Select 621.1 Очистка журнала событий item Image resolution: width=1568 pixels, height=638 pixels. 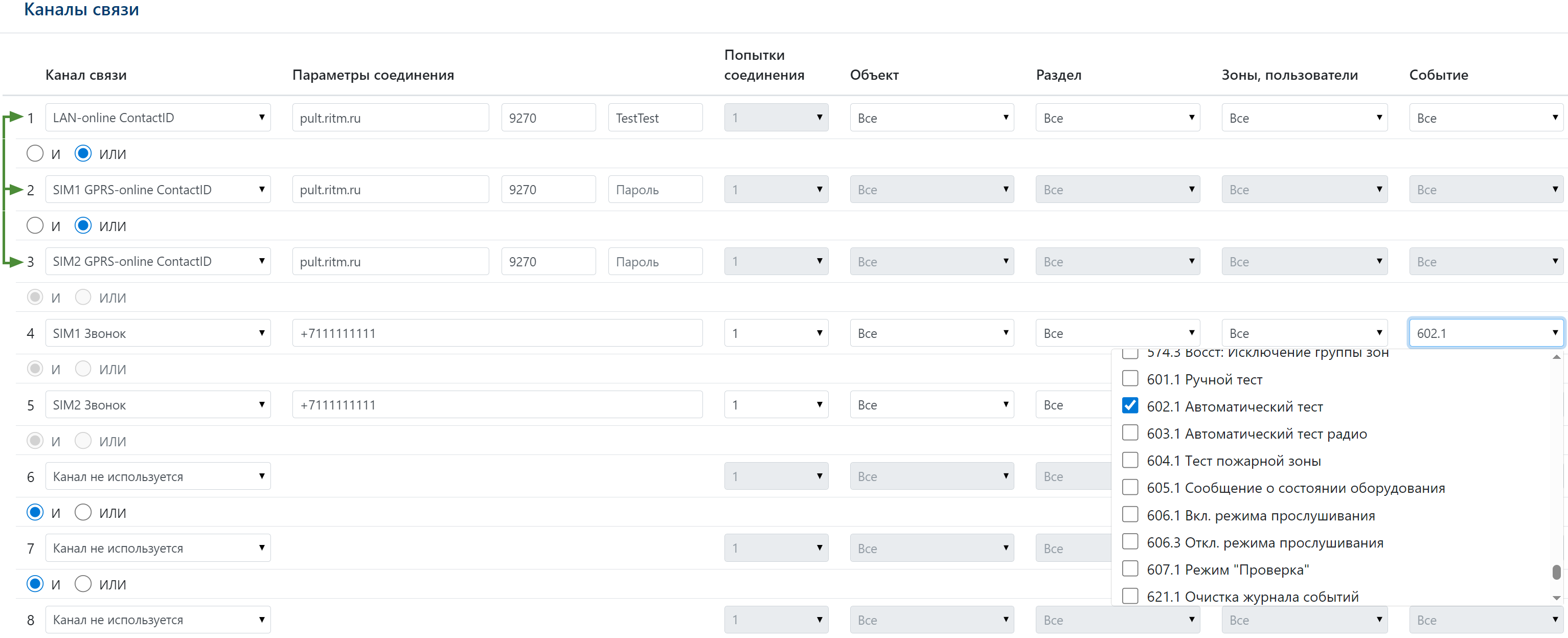coord(1130,596)
